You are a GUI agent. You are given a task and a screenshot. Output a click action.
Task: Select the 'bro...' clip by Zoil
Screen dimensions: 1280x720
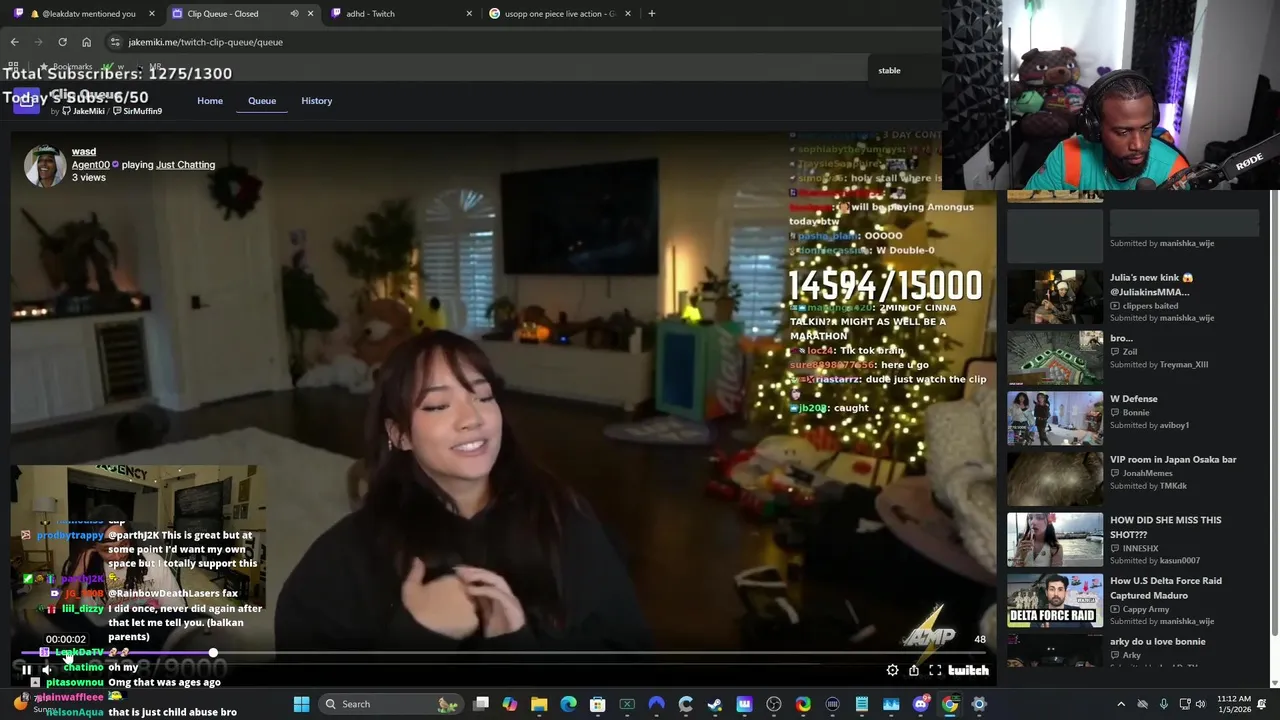coord(1134,357)
